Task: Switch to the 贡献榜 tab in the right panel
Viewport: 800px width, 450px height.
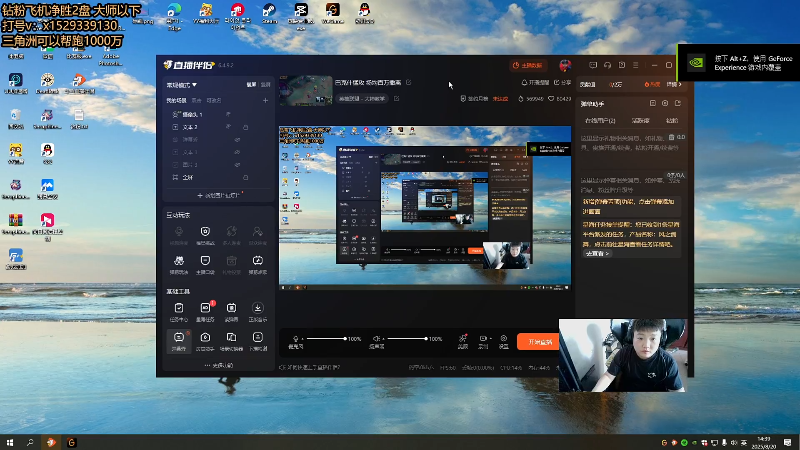Action: tap(640, 120)
